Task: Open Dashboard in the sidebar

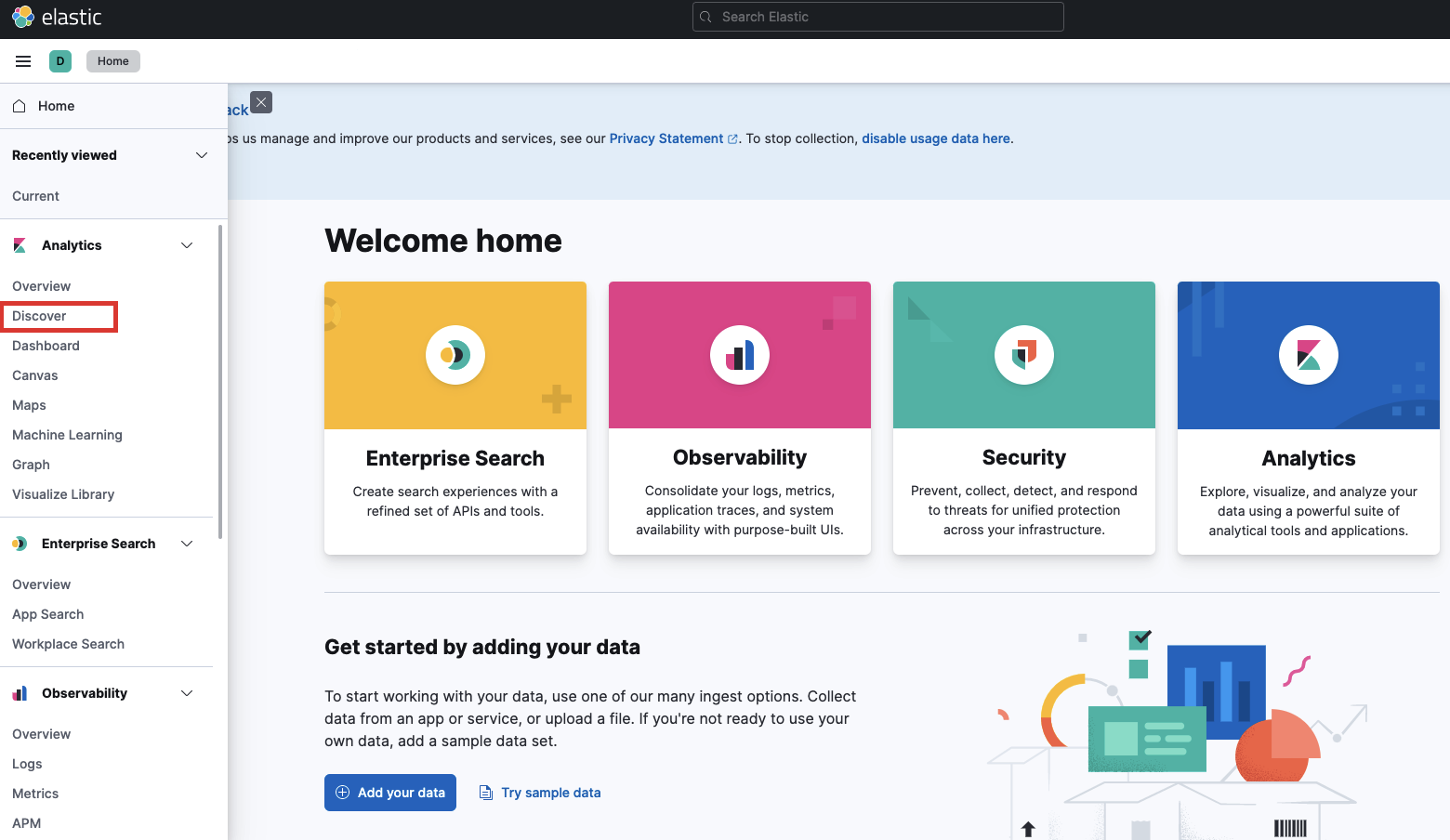Action: (x=46, y=346)
